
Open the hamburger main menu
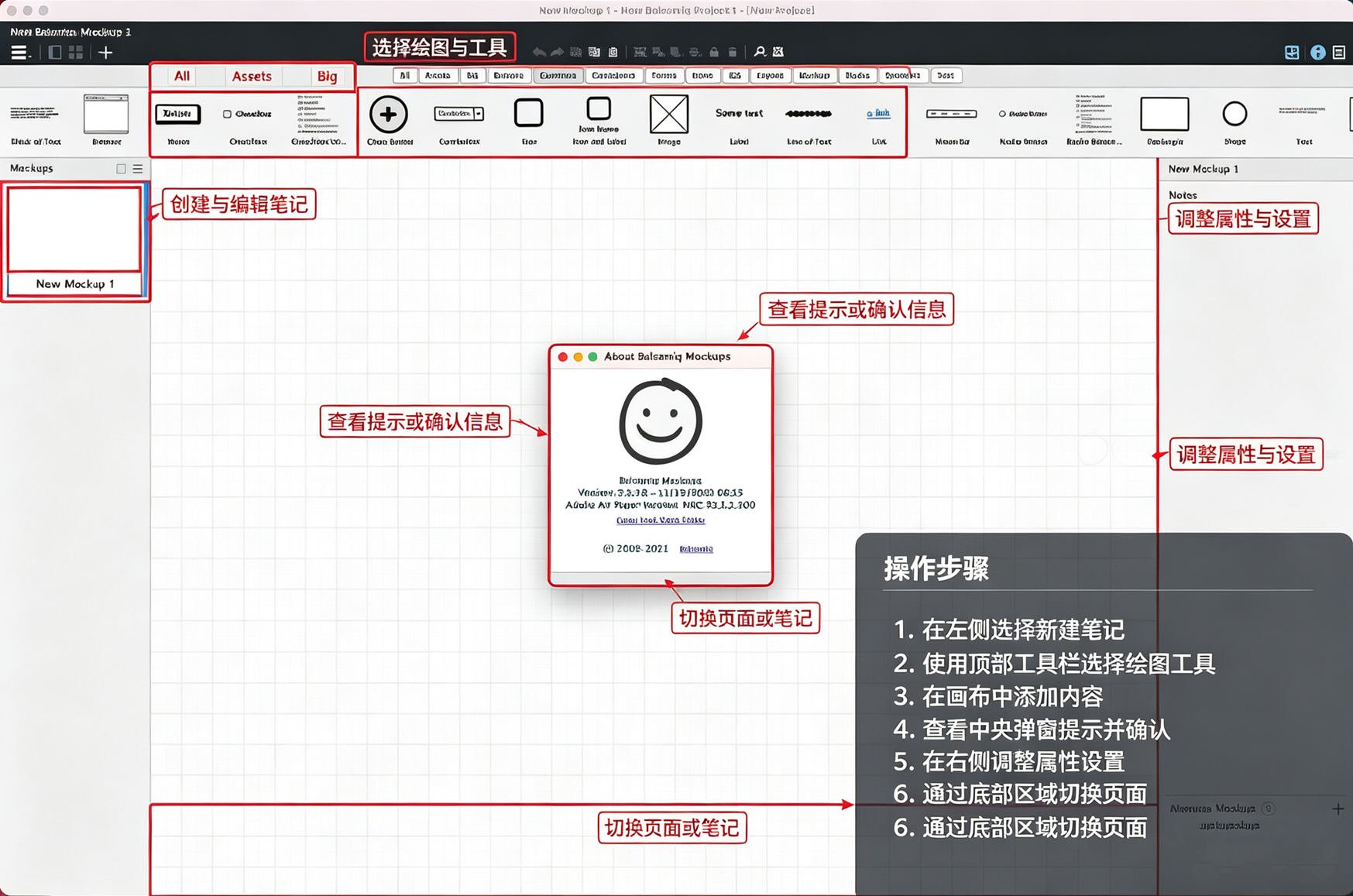point(19,53)
